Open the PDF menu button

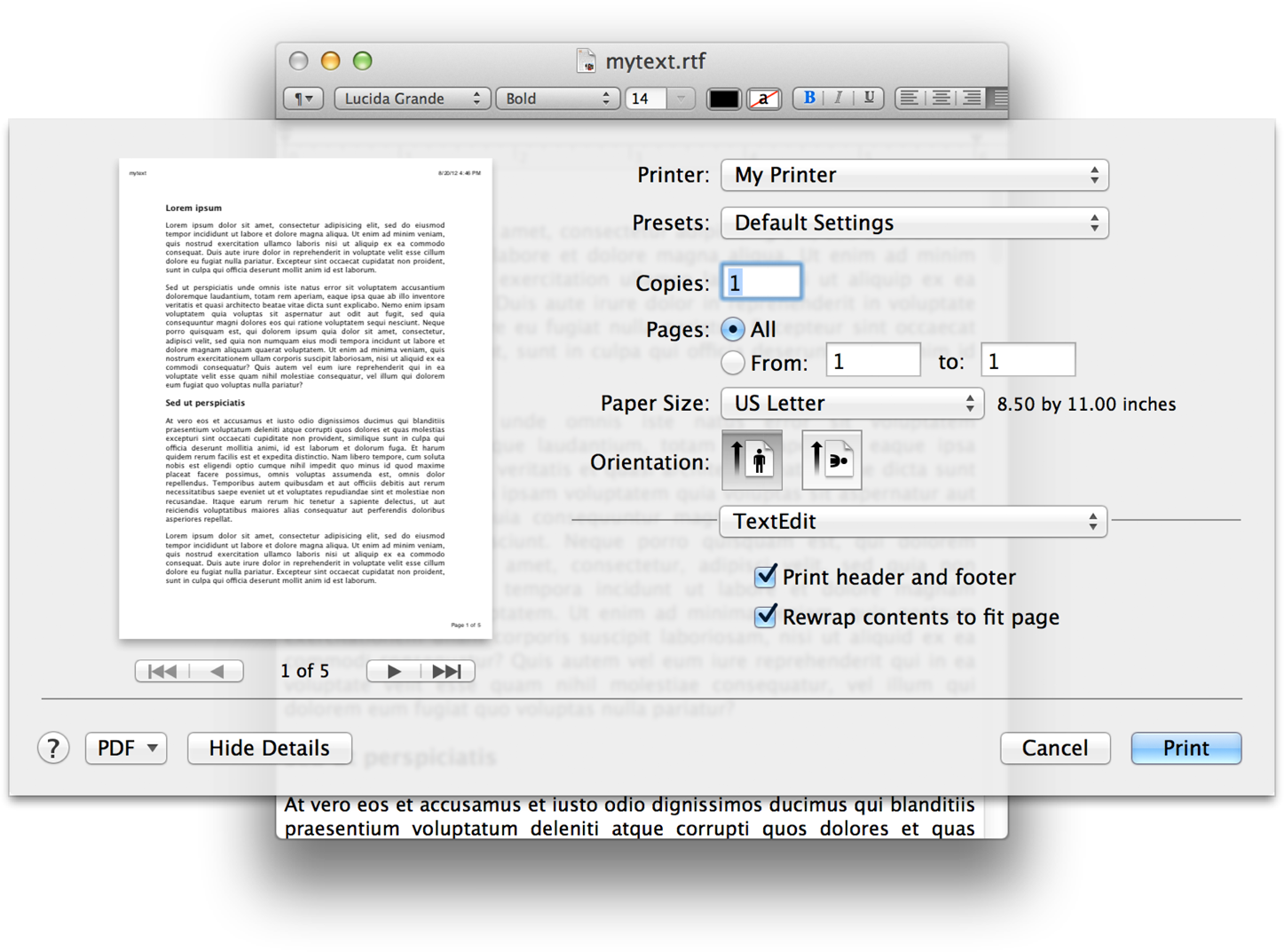(x=126, y=749)
